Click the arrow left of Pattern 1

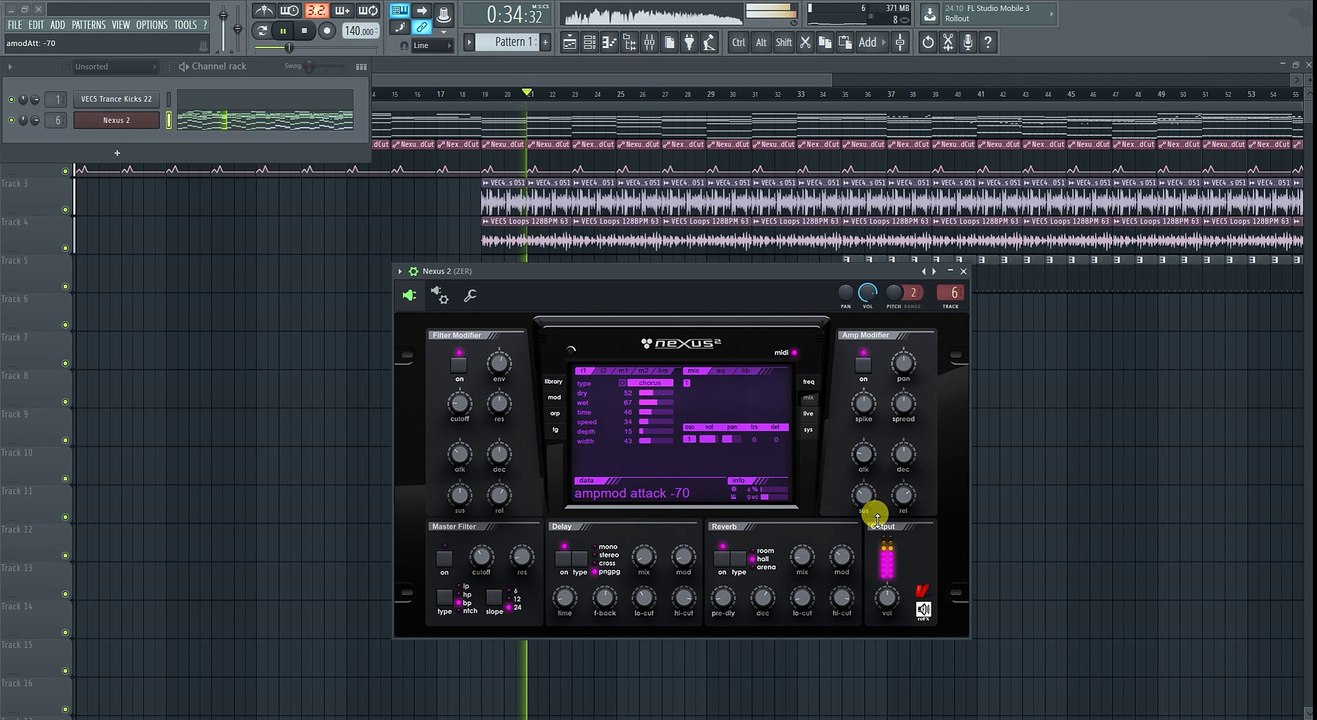(x=469, y=42)
